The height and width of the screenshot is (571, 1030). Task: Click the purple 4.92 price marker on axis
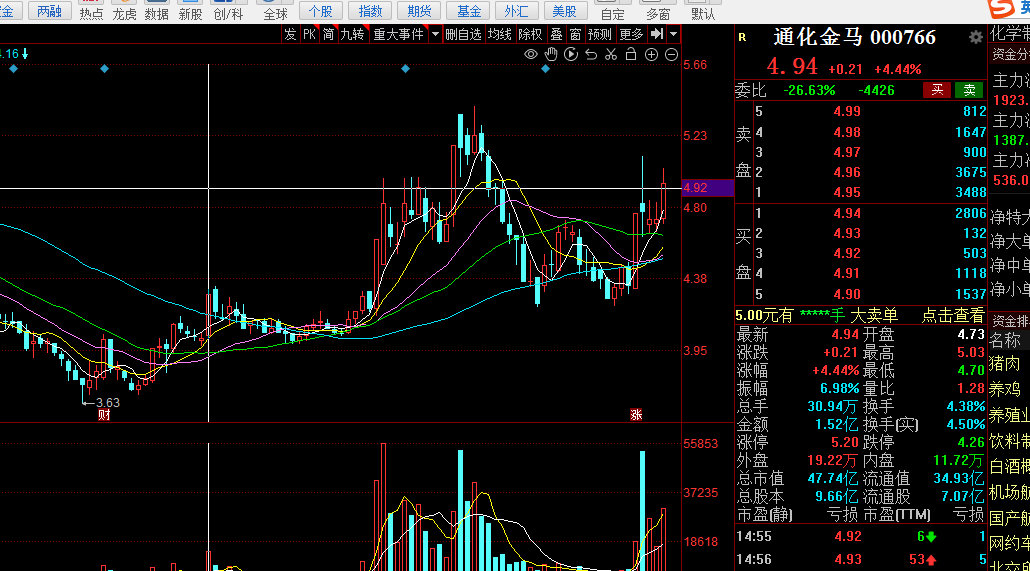pyautogui.click(x=695, y=188)
